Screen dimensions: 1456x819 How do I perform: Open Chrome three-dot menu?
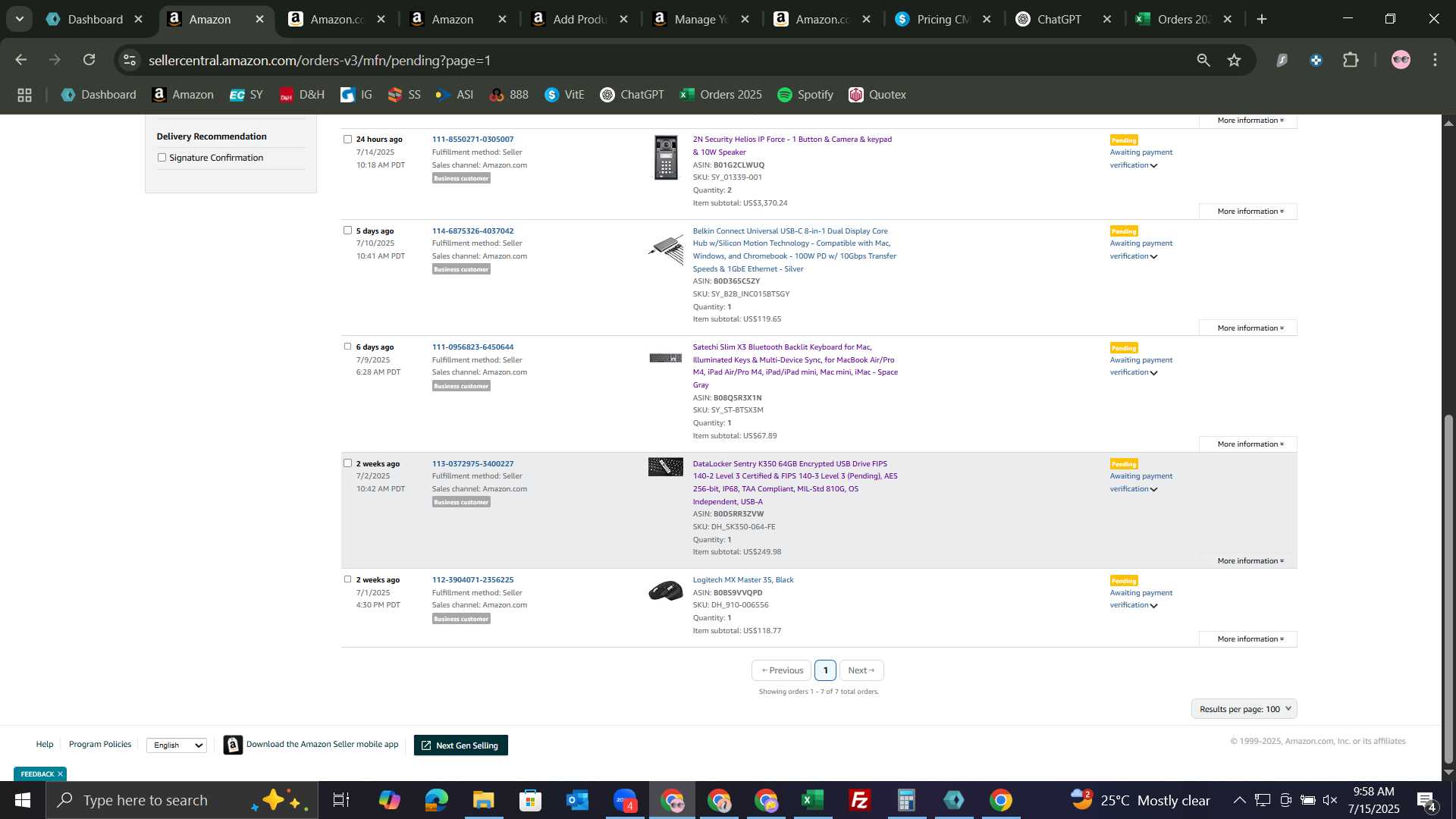pyautogui.click(x=1435, y=60)
